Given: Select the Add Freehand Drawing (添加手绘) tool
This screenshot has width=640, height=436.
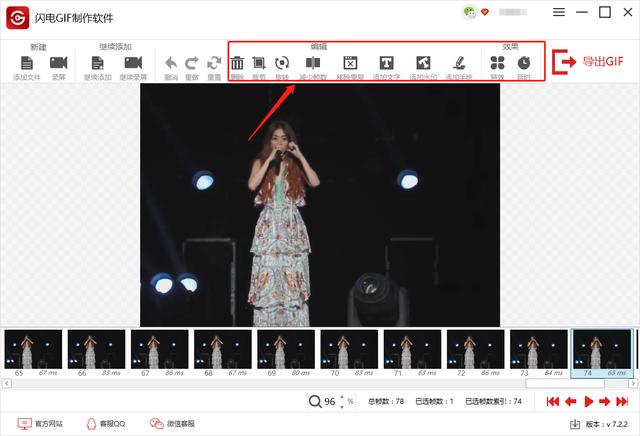Looking at the screenshot, I should 458,63.
